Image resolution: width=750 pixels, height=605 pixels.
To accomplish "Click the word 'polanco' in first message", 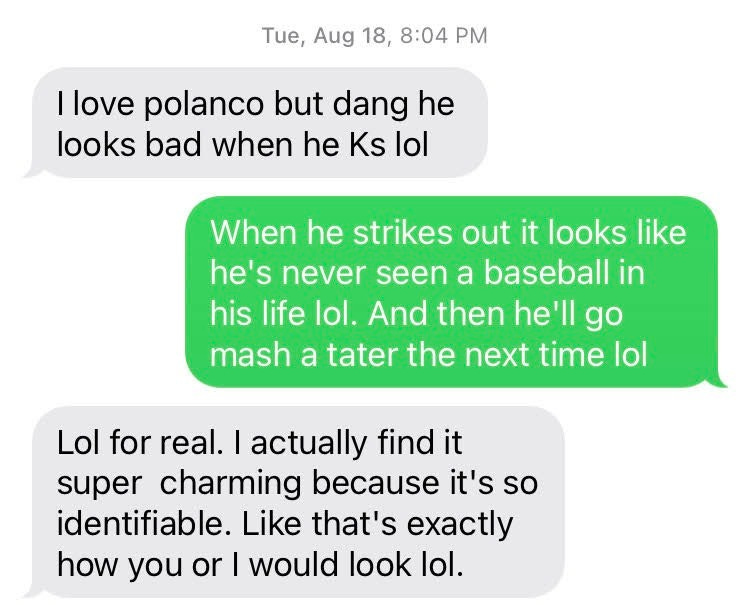I will [x=203, y=104].
